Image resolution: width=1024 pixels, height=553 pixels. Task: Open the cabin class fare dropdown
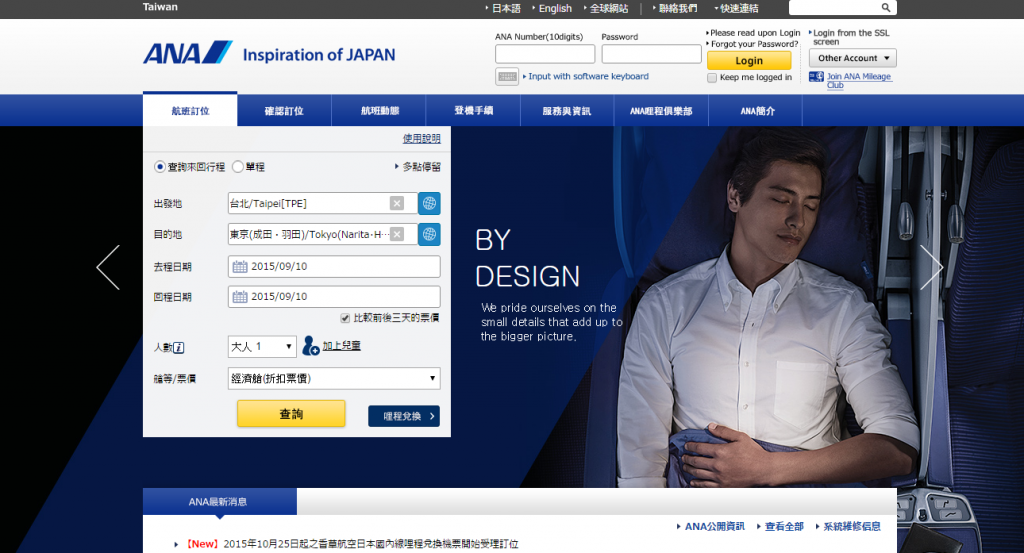coord(334,378)
